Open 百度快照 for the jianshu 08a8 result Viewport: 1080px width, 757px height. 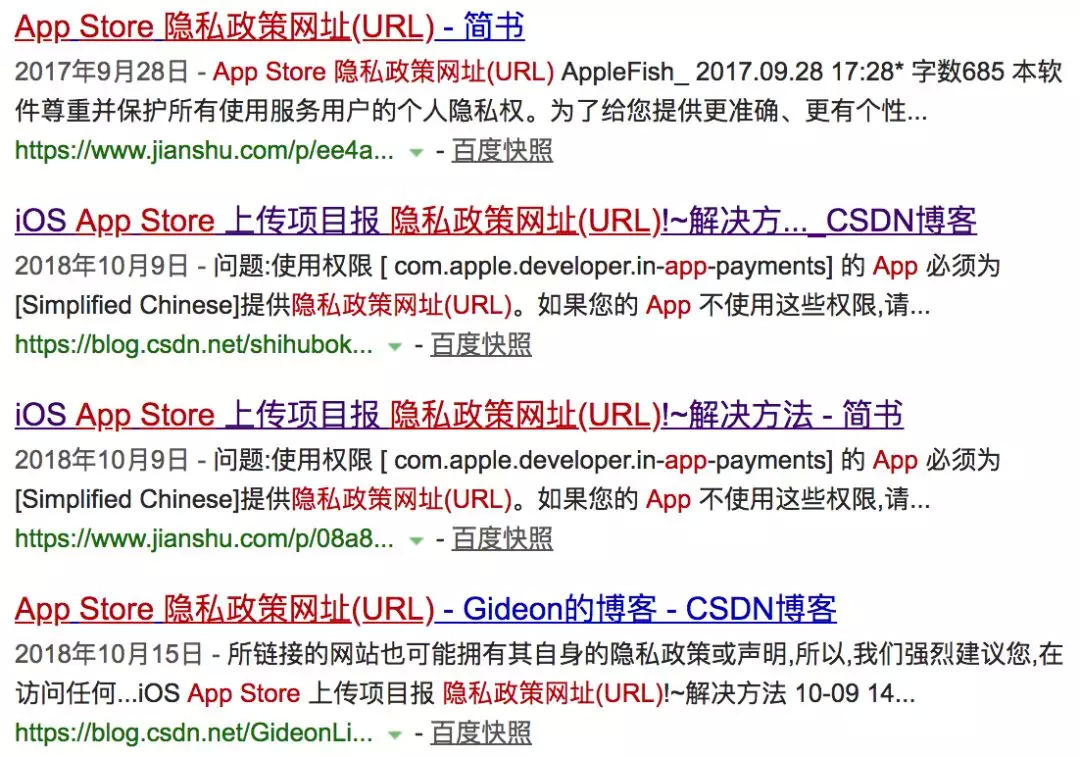coord(502,539)
